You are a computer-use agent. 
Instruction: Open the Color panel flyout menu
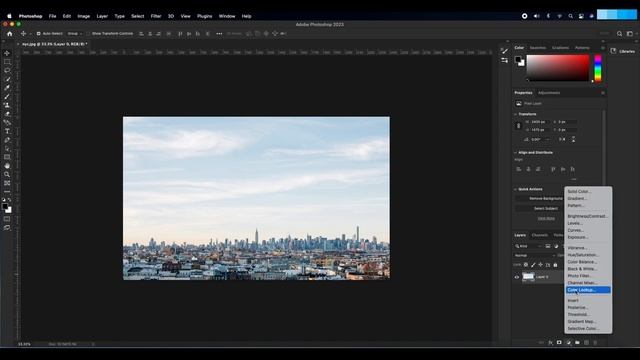[x=603, y=48]
